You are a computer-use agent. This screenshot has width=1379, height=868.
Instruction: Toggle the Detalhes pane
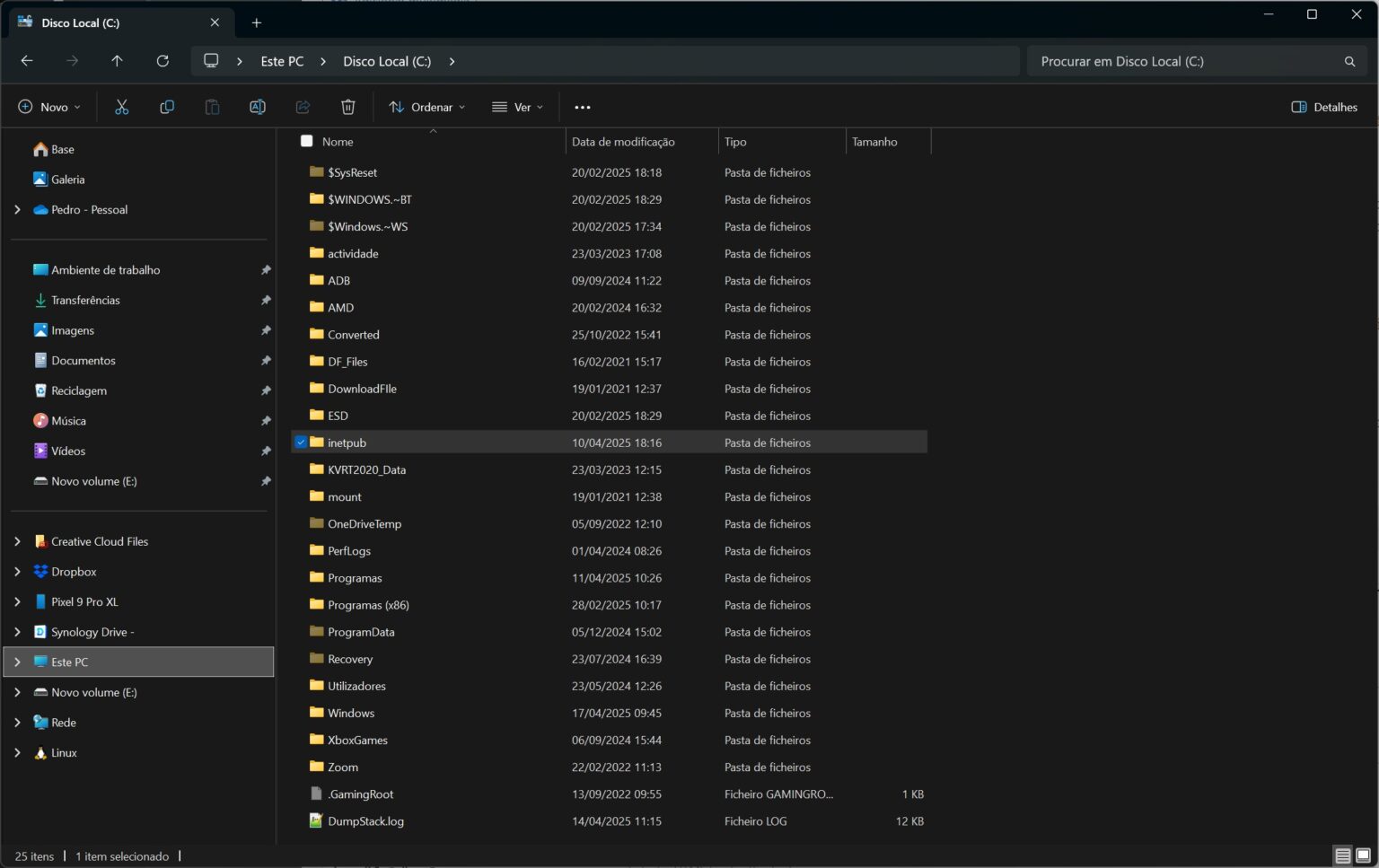click(x=1324, y=107)
